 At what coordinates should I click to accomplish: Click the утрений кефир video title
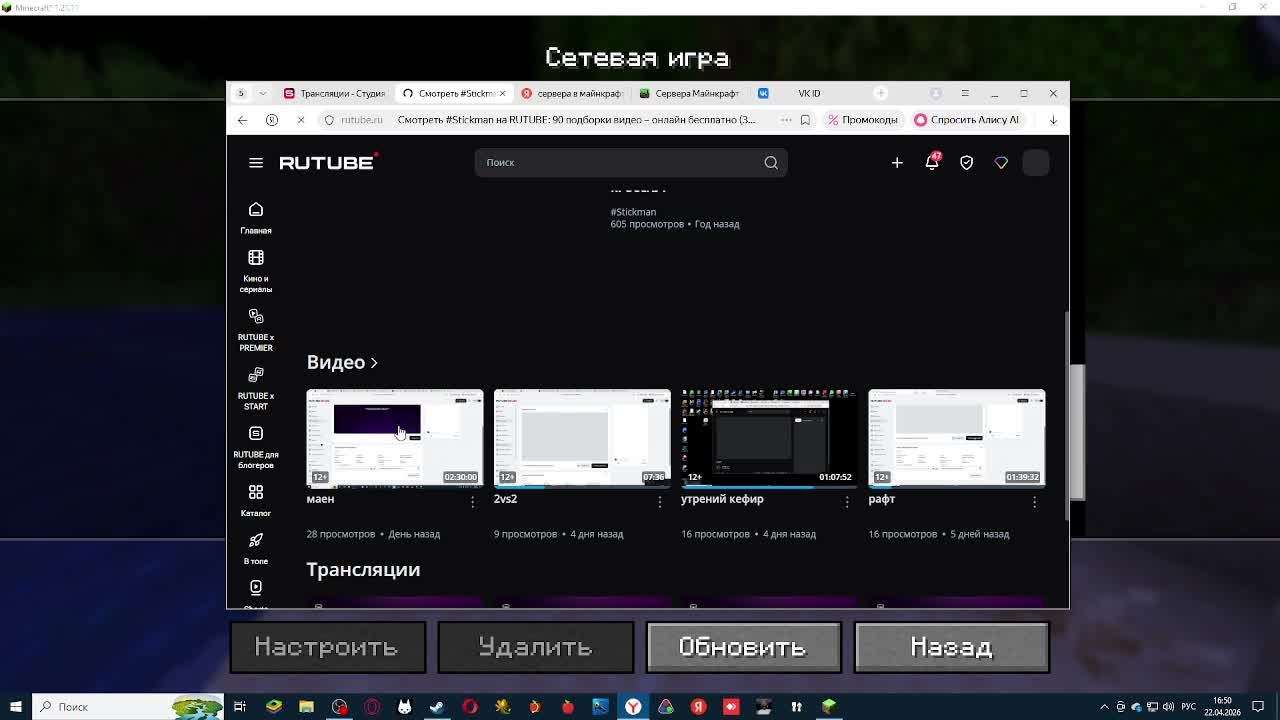tap(722, 499)
